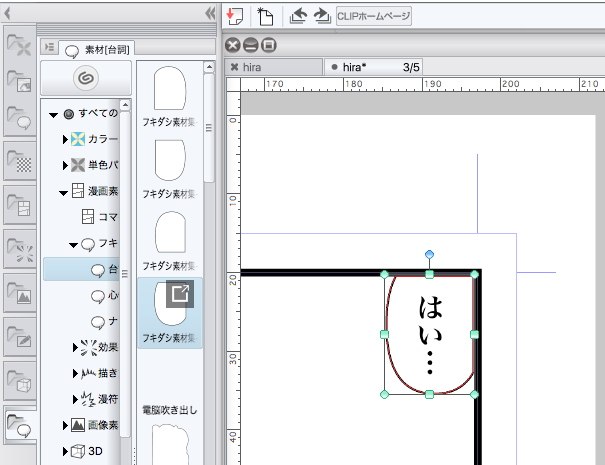Expand the 単色パターン folder
The width and height of the screenshot is (605, 465).
pyautogui.click(x=65, y=166)
